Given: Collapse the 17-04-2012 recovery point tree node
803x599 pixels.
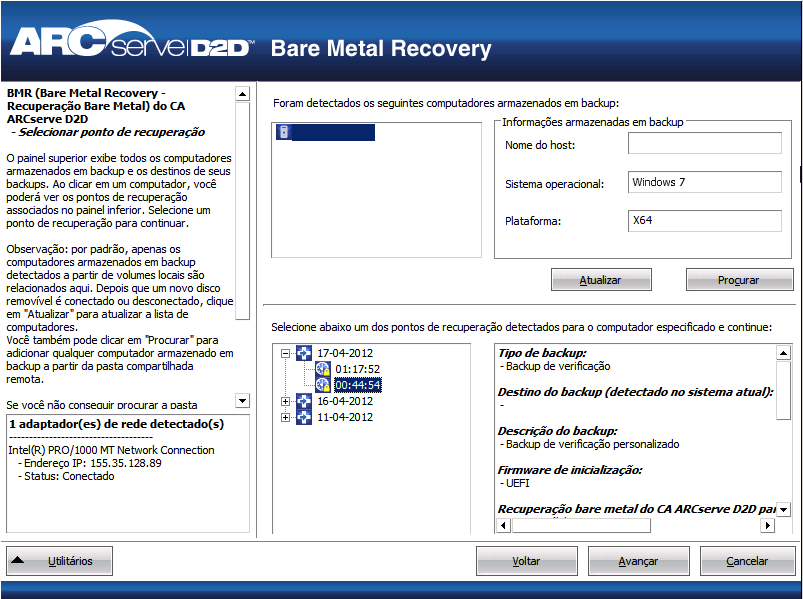Looking at the screenshot, I should point(287,352).
